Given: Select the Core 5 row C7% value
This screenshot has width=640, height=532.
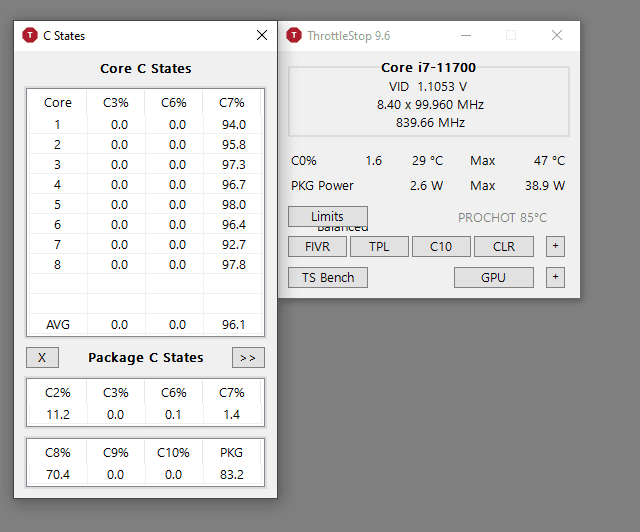Looking at the screenshot, I should [234, 205].
